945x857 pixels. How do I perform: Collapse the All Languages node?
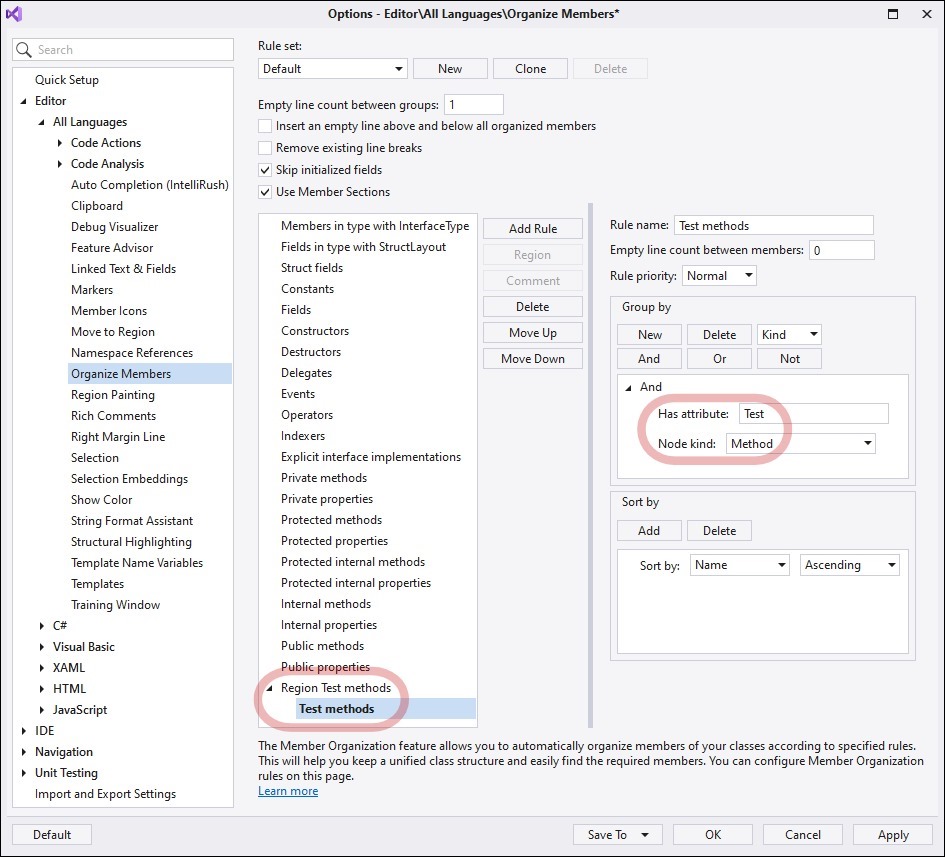(42, 122)
